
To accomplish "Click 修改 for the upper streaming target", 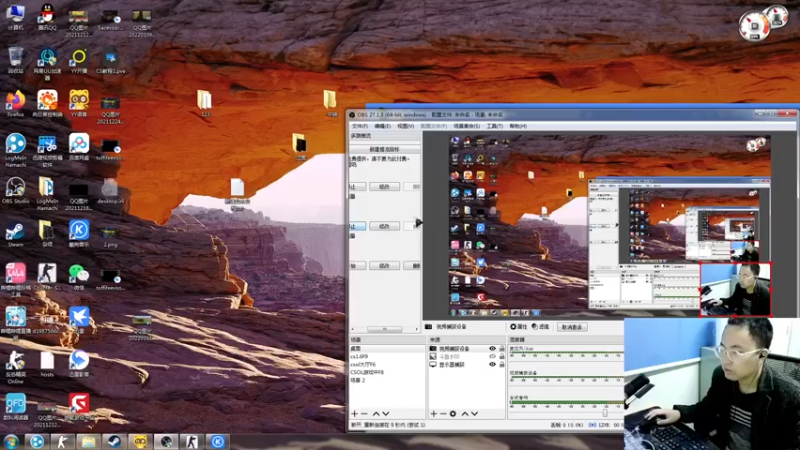I will click(385, 187).
